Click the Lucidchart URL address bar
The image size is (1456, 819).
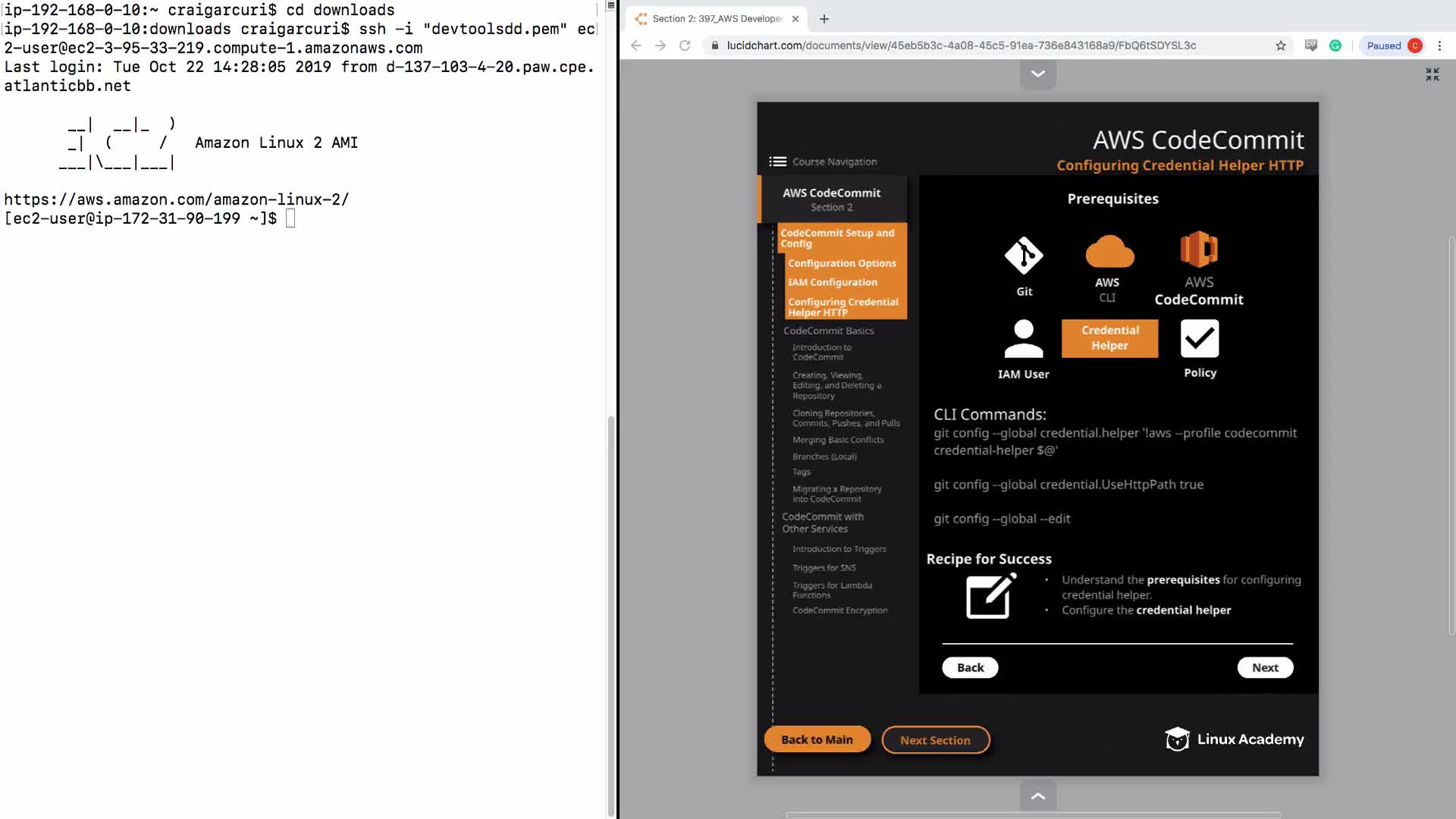click(x=961, y=45)
